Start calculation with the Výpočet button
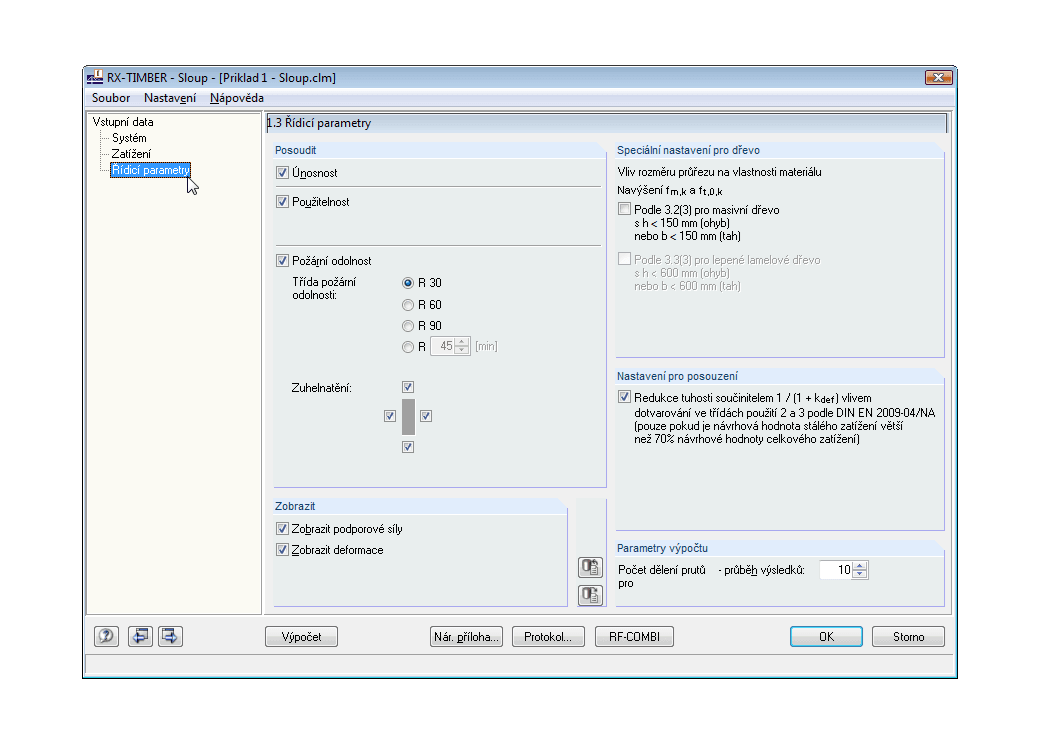This screenshot has height=744, width=1040. click(x=301, y=636)
